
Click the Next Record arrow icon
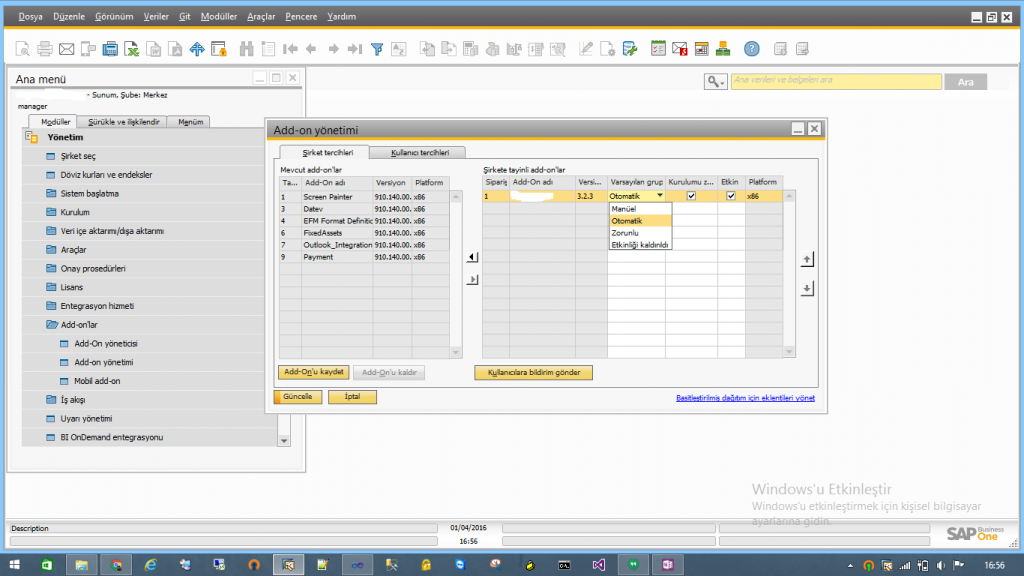(x=332, y=47)
